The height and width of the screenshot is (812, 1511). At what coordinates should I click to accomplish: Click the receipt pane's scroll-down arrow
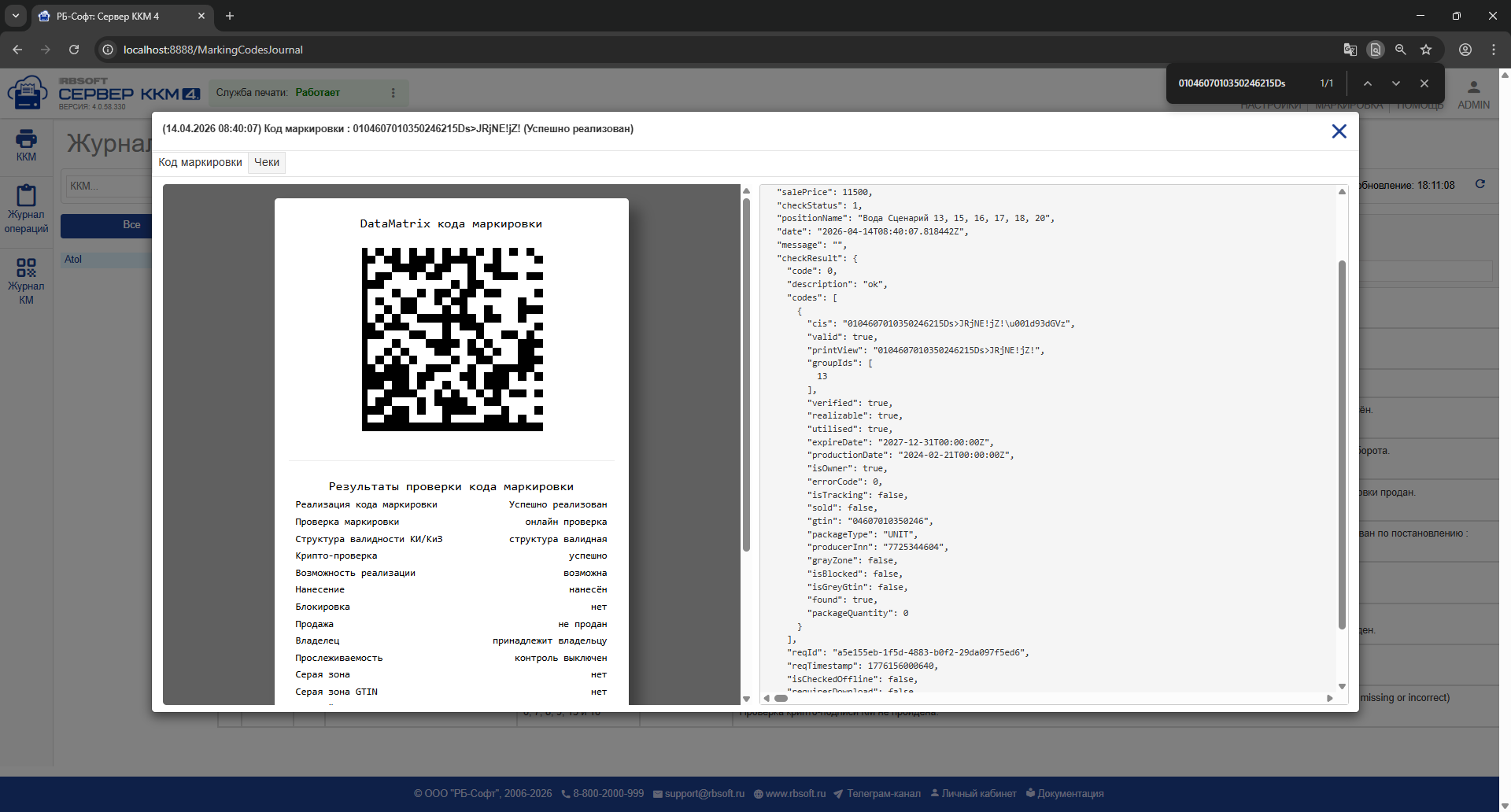pos(746,699)
